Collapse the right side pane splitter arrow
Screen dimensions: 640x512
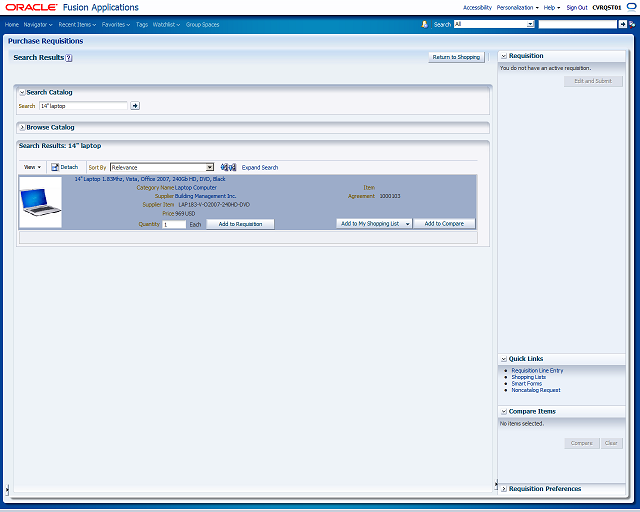[x=496, y=485]
